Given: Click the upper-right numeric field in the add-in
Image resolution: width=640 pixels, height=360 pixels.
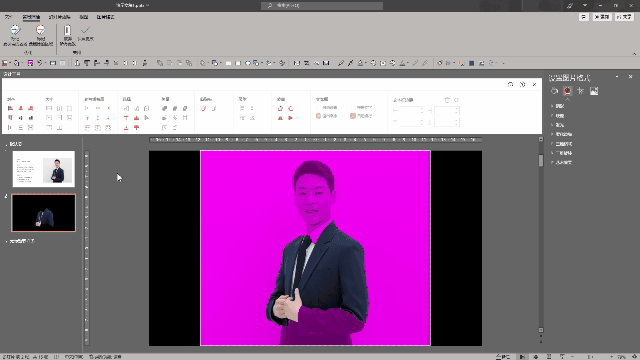Looking at the screenshot, I should point(447,111).
